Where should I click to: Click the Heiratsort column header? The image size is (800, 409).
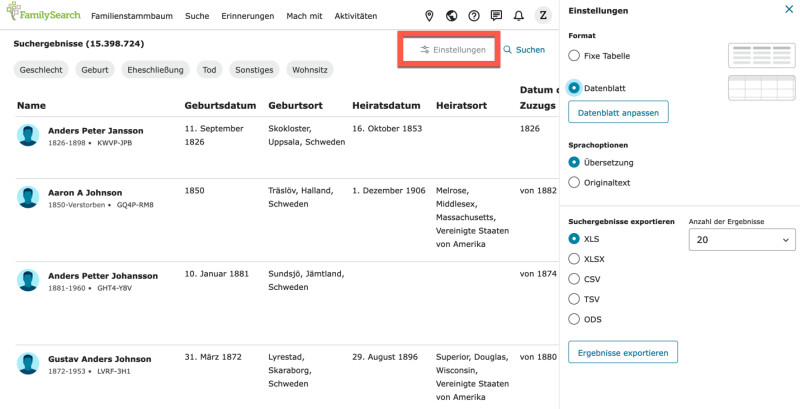[x=461, y=106]
